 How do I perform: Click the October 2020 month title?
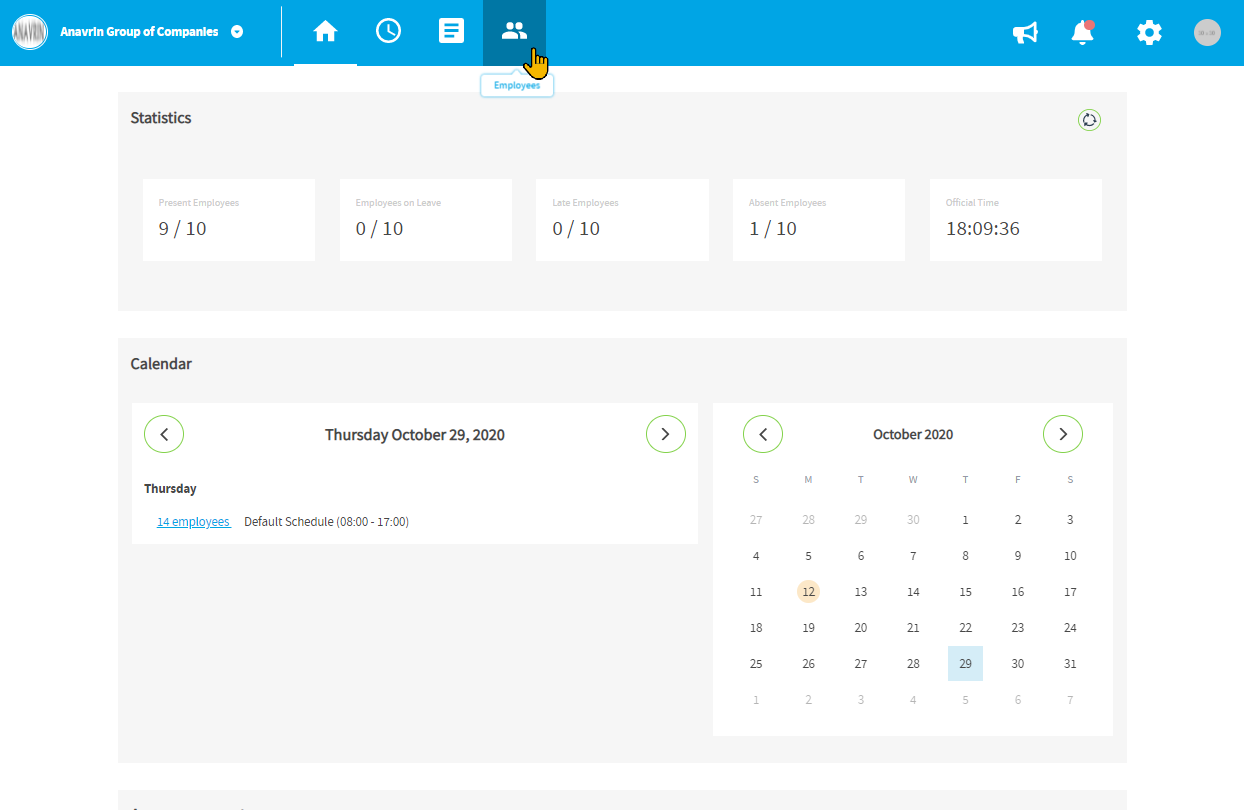point(913,435)
